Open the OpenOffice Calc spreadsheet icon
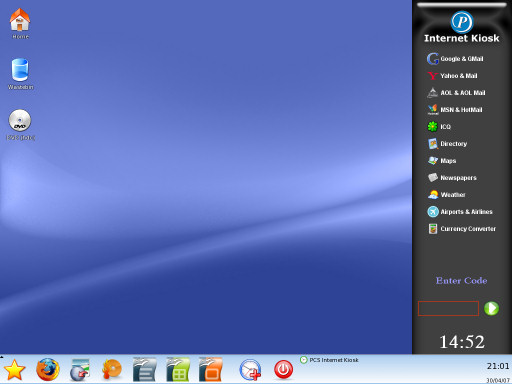 (178, 369)
